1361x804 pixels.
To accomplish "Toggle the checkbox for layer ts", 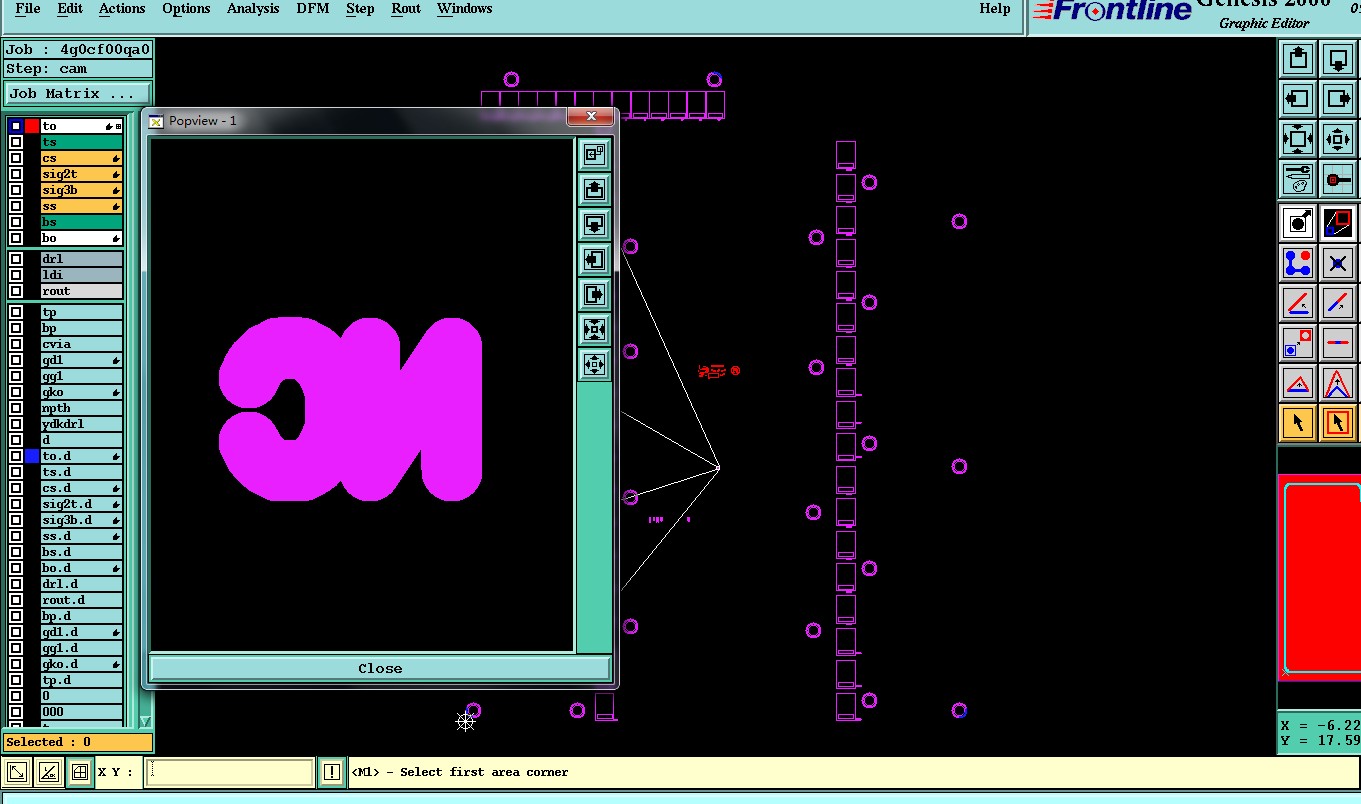I will coord(16,142).
